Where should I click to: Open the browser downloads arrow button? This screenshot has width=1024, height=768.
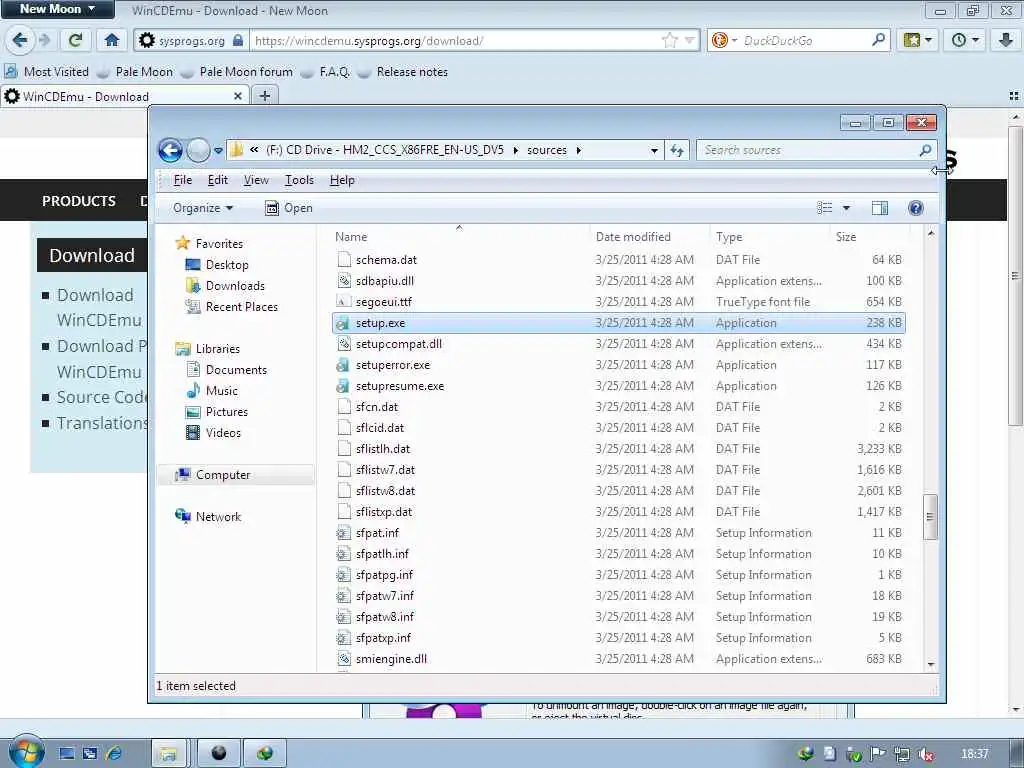pyautogui.click(x=1006, y=40)
